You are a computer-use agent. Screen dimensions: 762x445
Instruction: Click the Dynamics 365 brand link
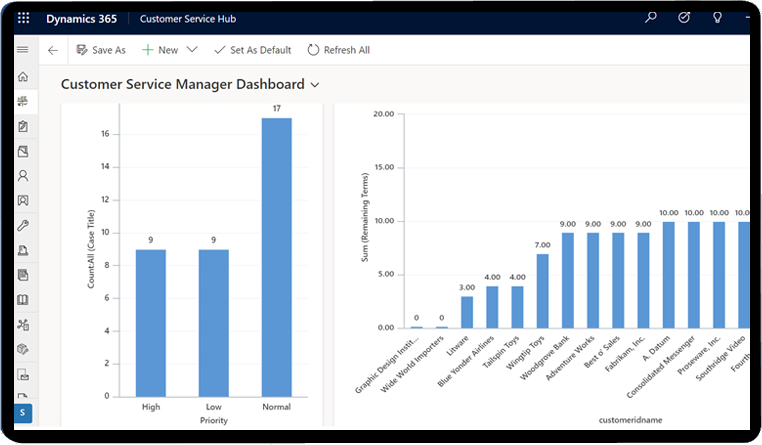pyautogui.click(x=82, y=19)
